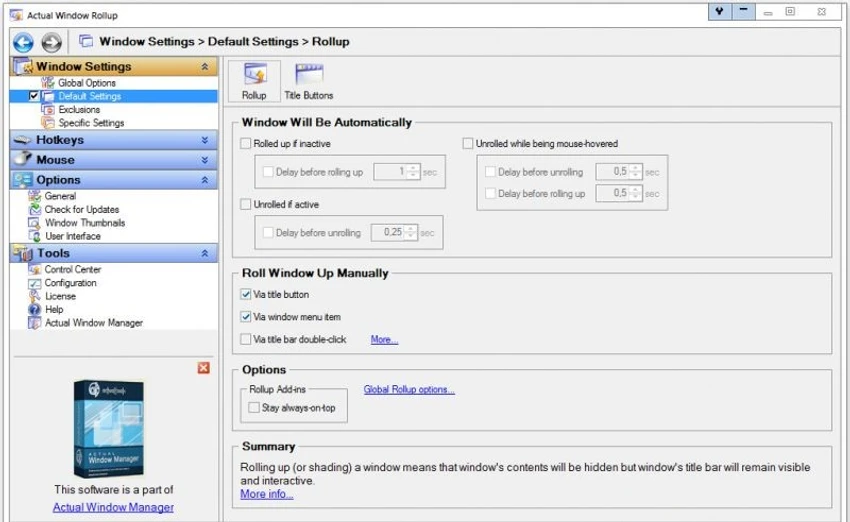The width and height of the screenshot is (850, 522).
Task: Open Control Center tool entry
Action: [73, 269]
